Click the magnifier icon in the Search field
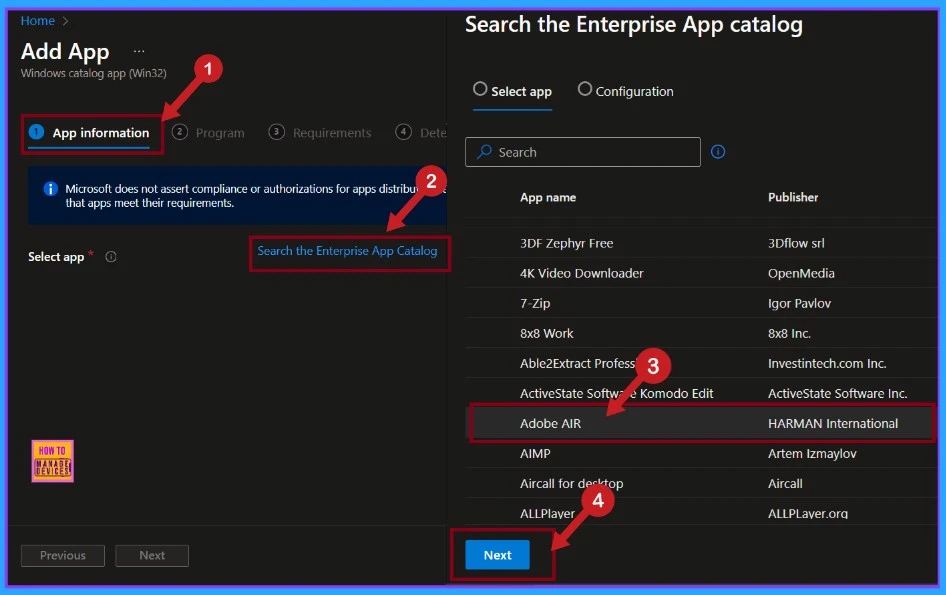 [484, 151]
